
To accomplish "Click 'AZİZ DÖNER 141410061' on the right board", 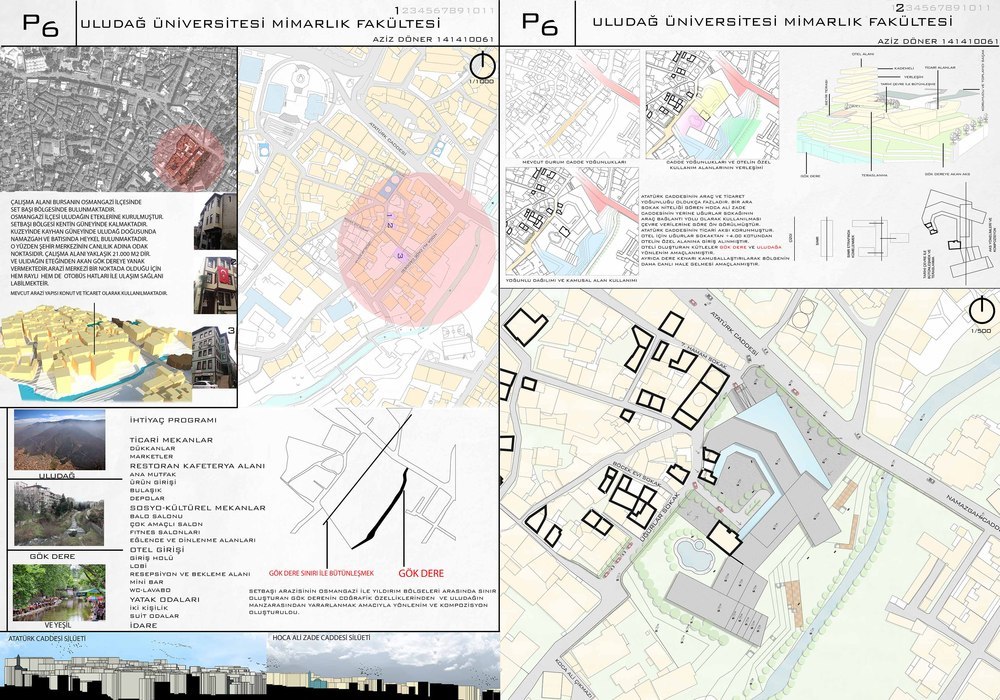I will (x=938, y=41).
